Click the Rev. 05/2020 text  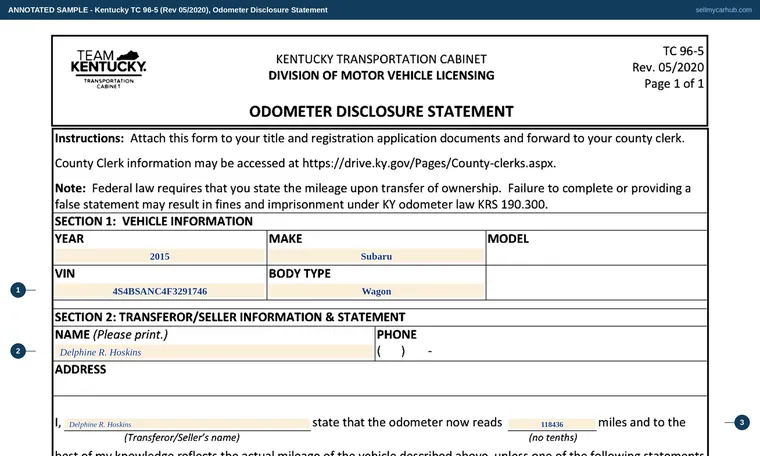[668, 67]
